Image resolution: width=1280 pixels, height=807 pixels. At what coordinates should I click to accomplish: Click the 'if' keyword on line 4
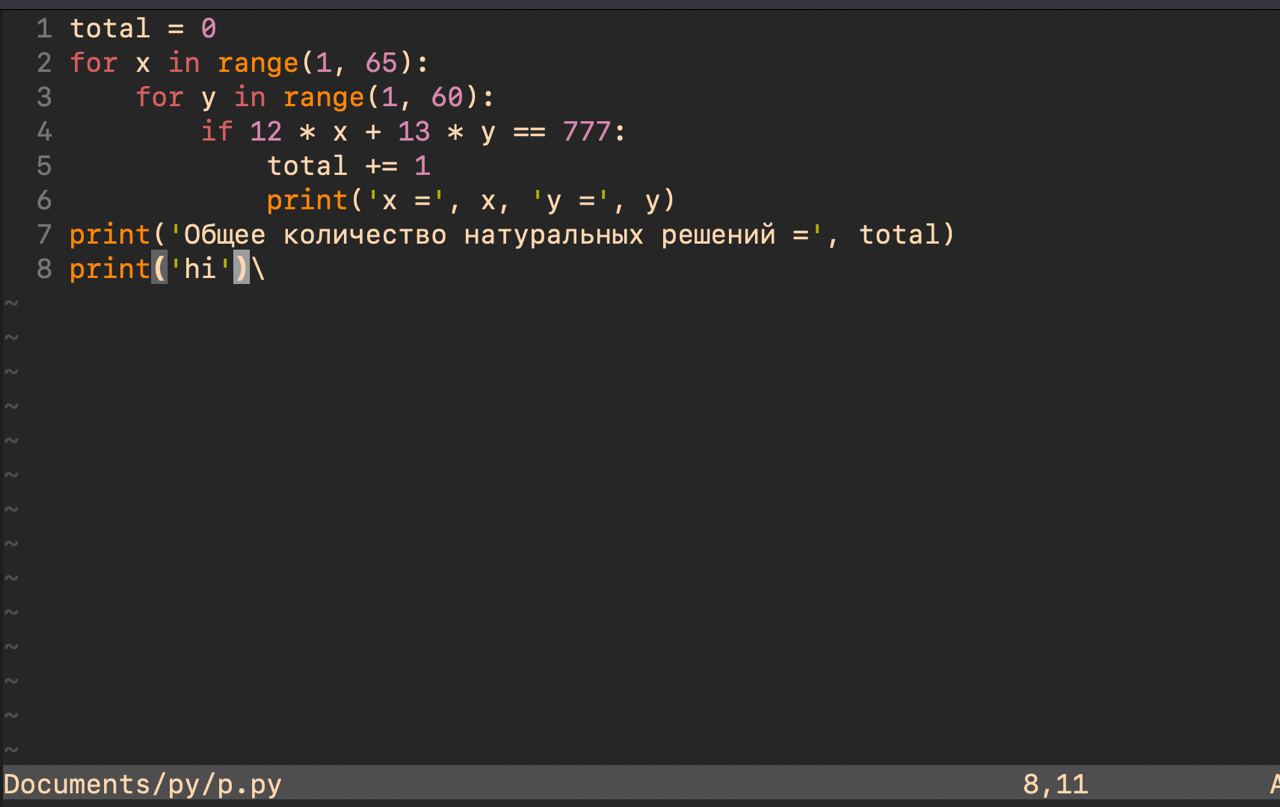[217, 131]
